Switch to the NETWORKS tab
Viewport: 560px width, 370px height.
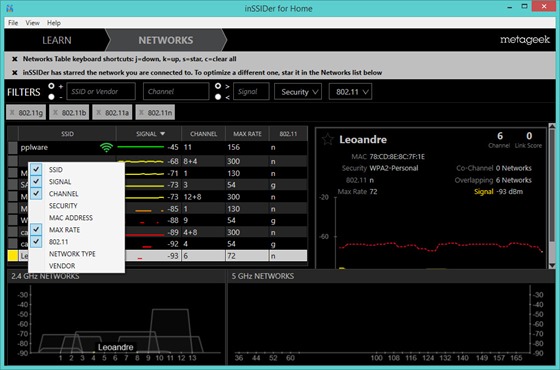coord(166,40)
